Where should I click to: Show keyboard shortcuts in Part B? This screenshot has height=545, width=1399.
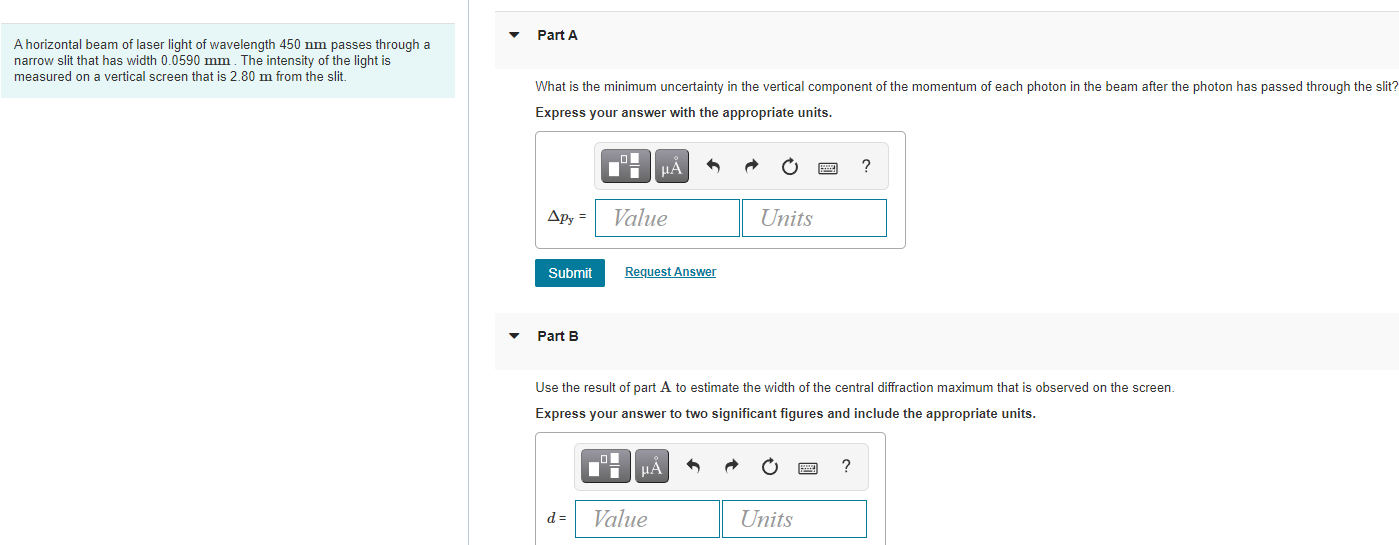808,467
